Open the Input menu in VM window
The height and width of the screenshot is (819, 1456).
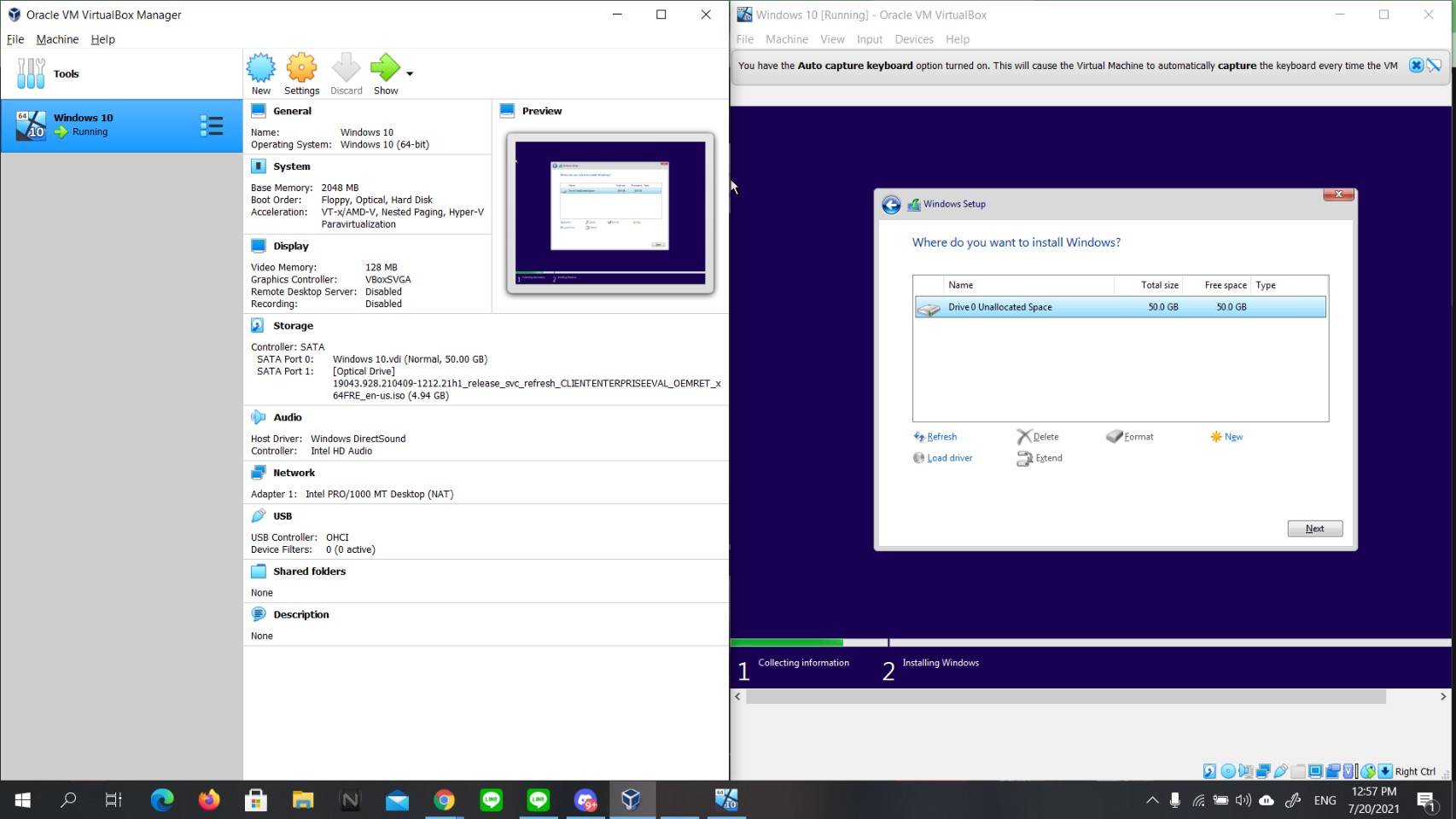pyautogui.click(x=870, y=39)
